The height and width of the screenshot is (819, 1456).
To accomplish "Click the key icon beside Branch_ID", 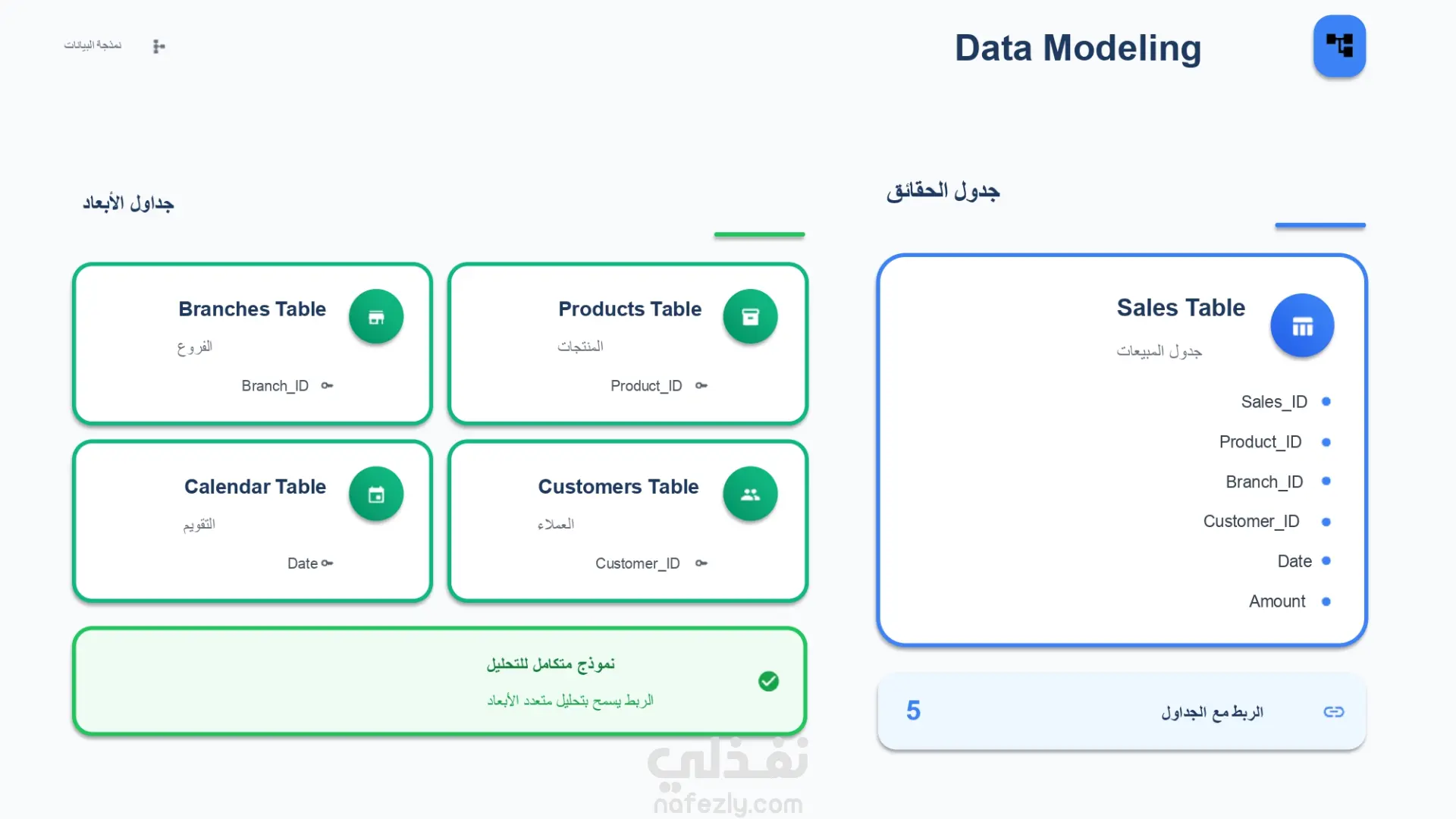I will [x=327, y=386].
